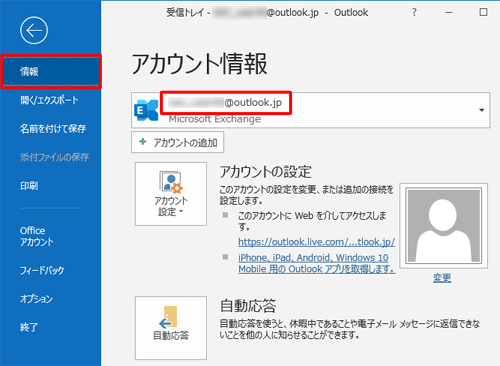Screen dimensions: 500x366
Task: Click the Microsoft Exchange account icon
Action: (x=146, y=110)
